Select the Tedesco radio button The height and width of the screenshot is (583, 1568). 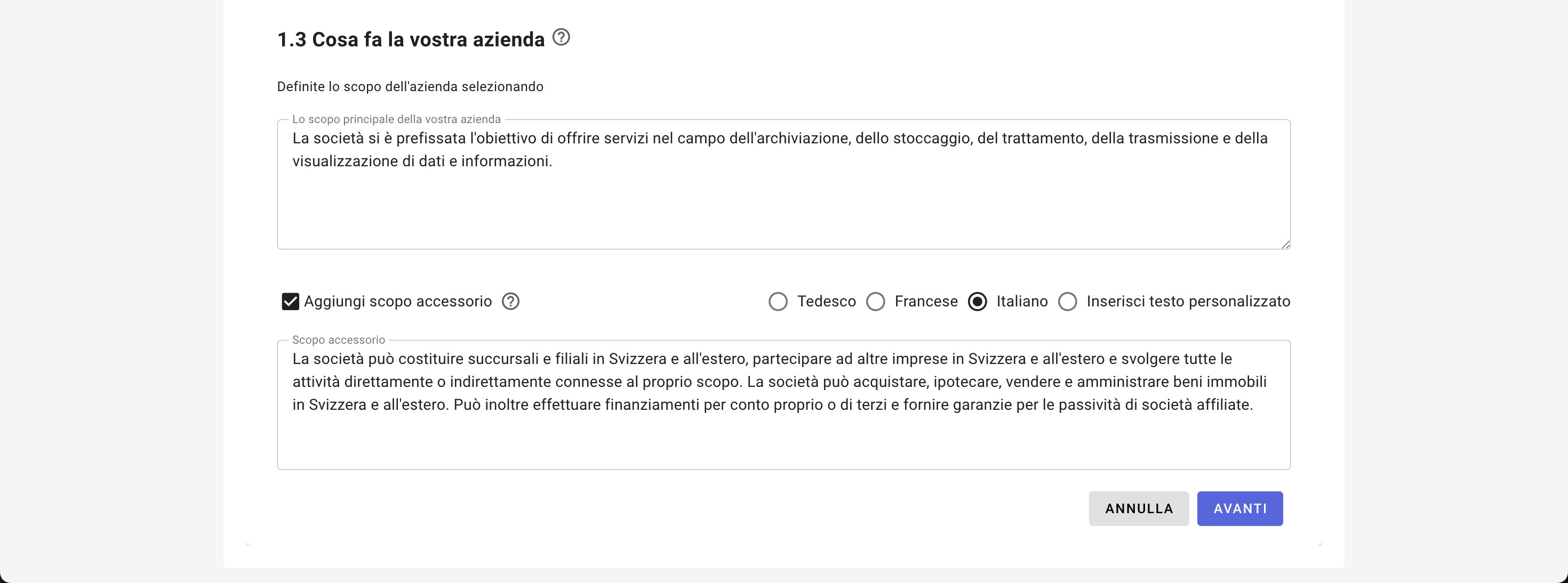777,302
